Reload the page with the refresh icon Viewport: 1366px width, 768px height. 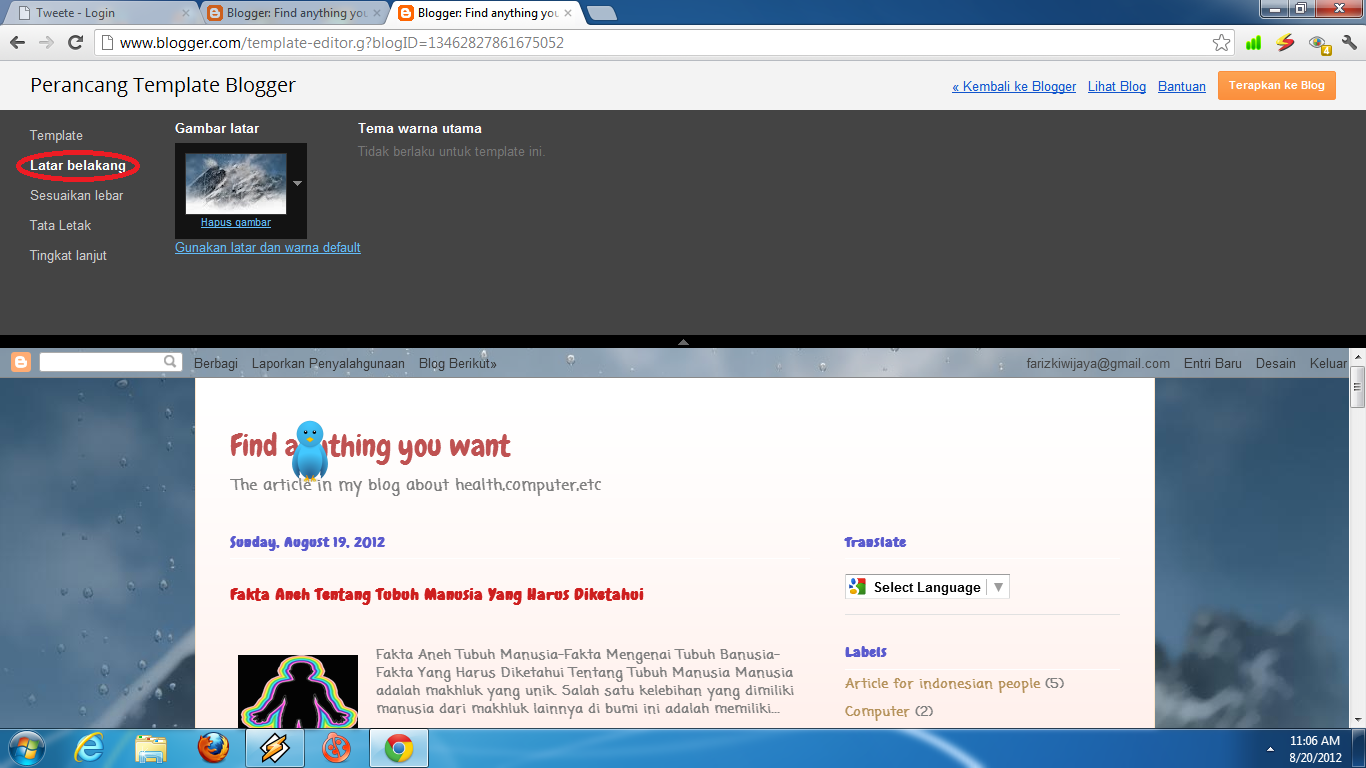(75, 43)
